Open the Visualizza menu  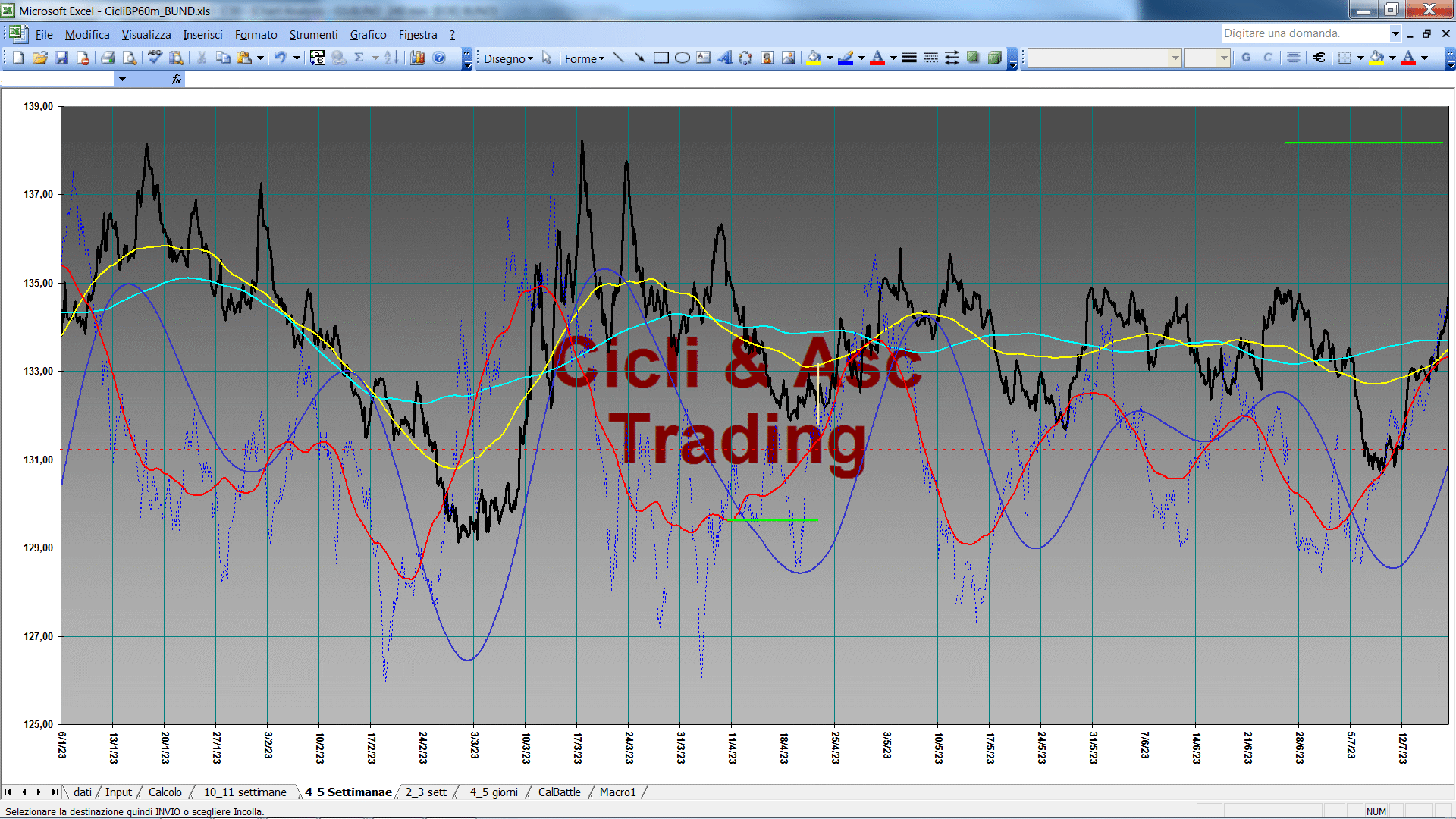146,35
